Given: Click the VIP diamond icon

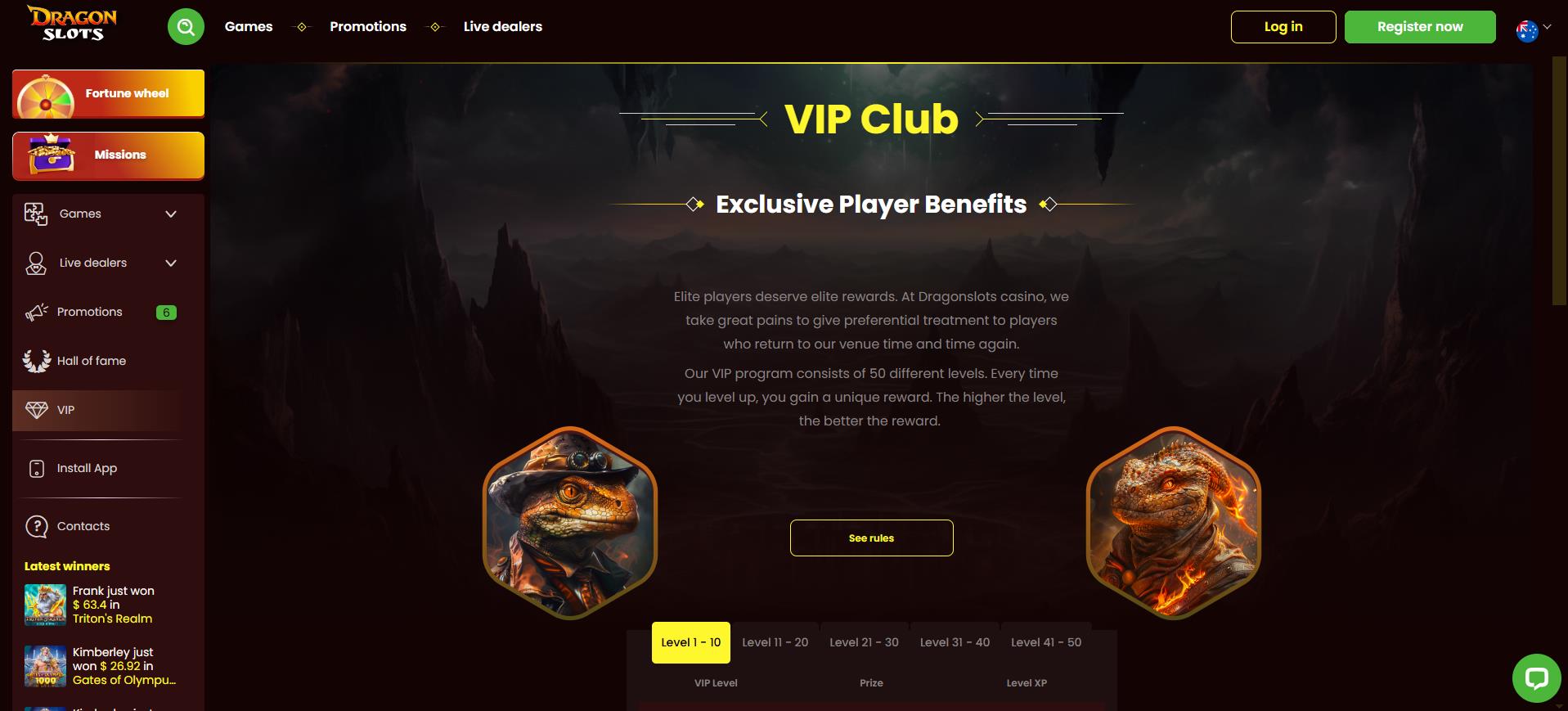Looking at the screenshot, I should click(x=37, y=410).
